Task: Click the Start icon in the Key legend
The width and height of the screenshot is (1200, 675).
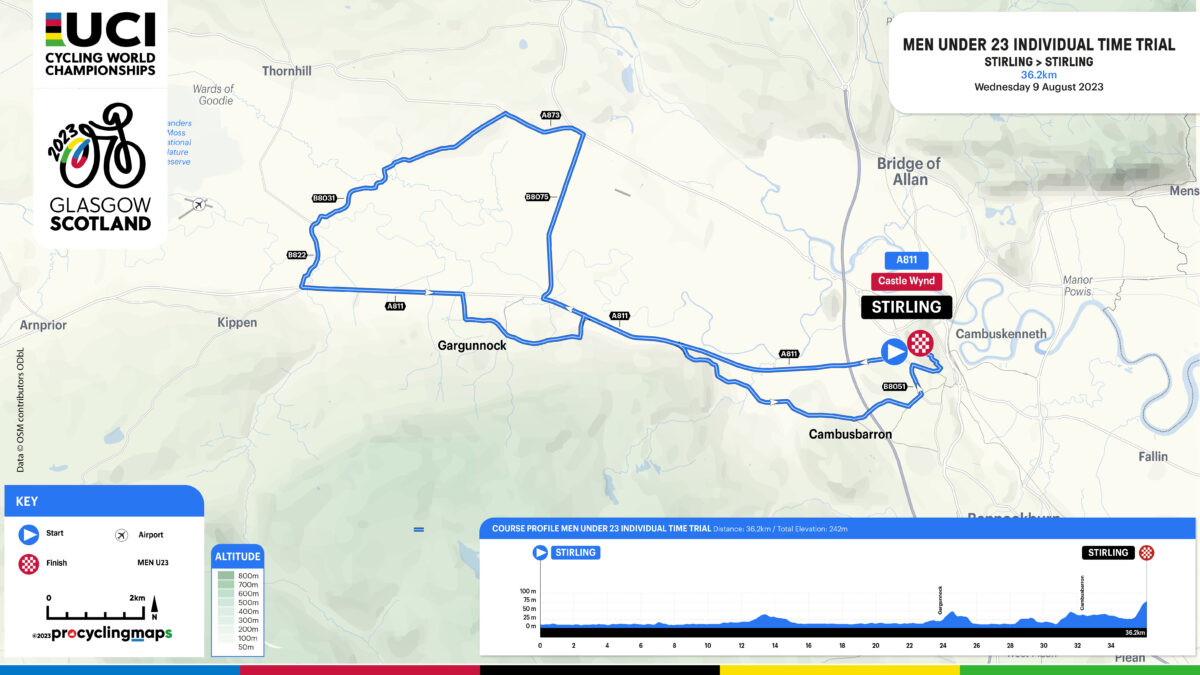Action: pos(28,534)
